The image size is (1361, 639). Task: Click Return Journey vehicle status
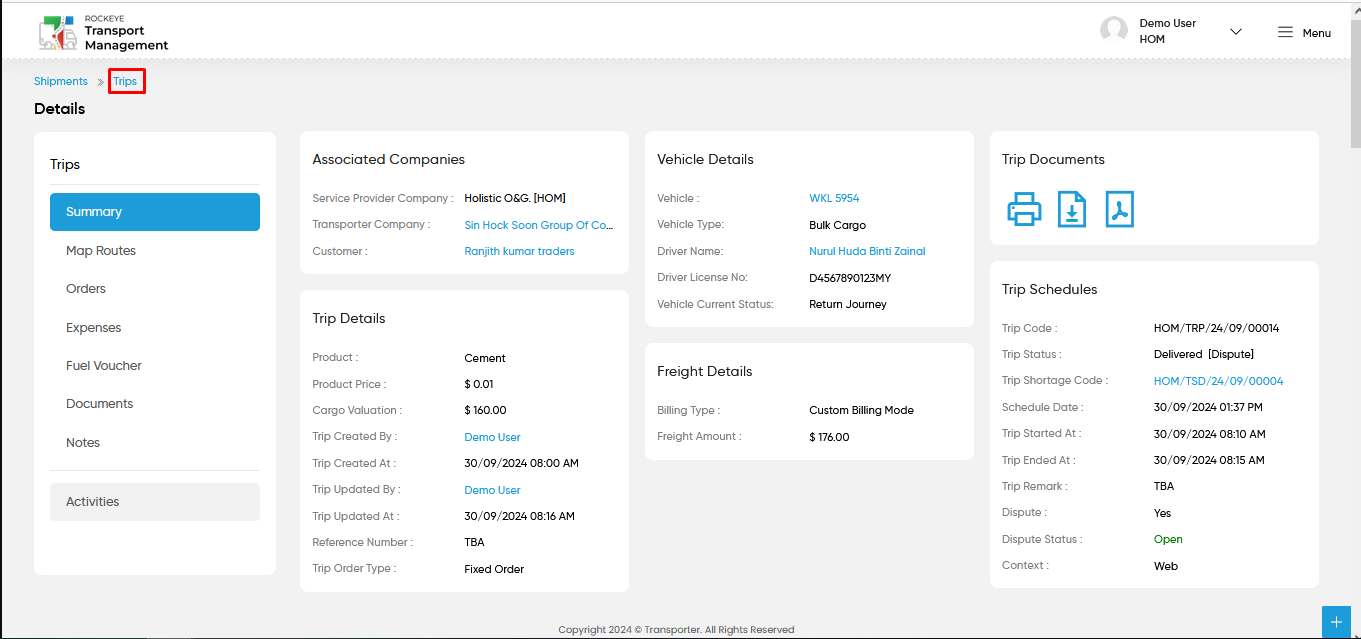(x=848, y=304)
